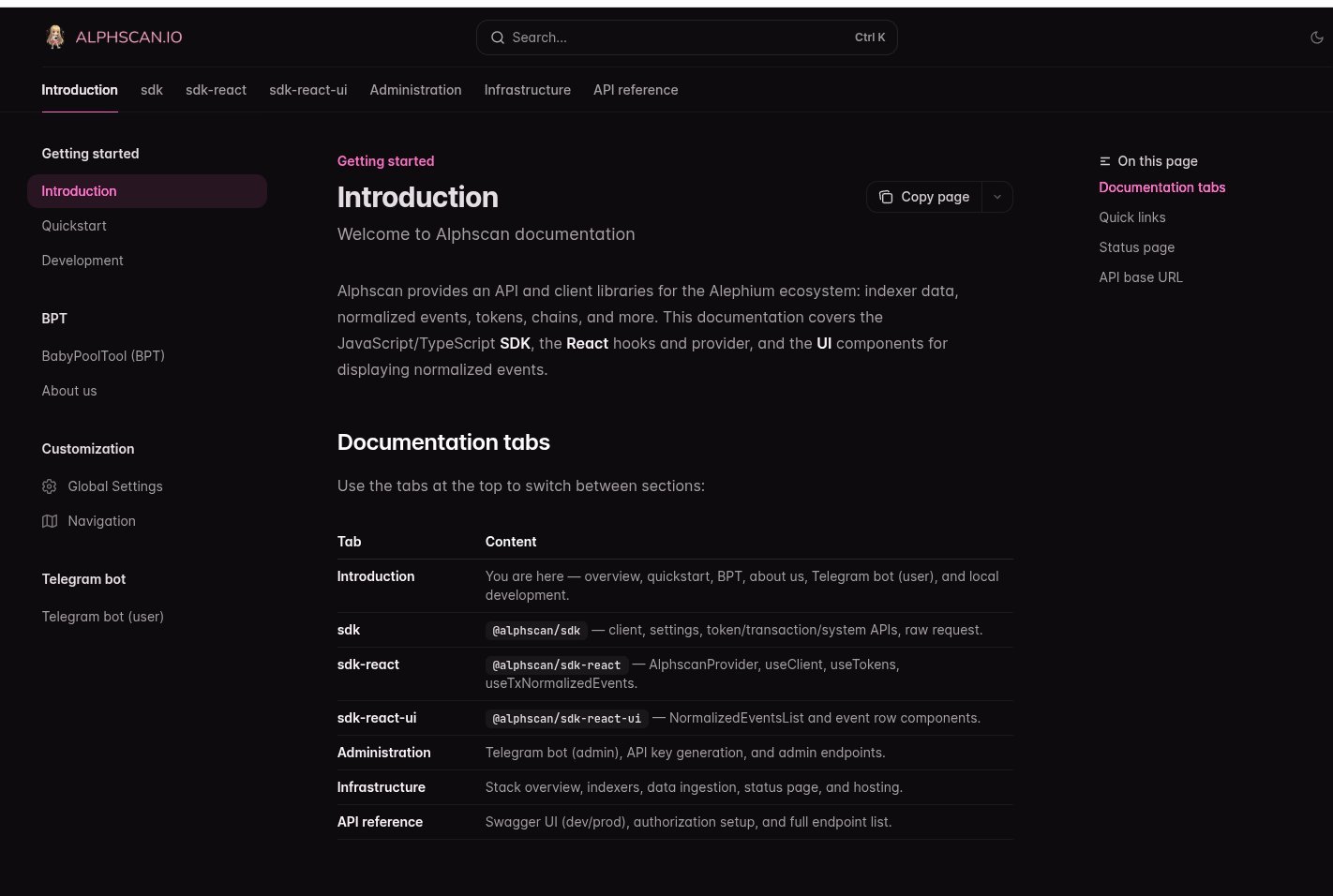
Task: Open the API reference tab
Action: click(636, 90)
